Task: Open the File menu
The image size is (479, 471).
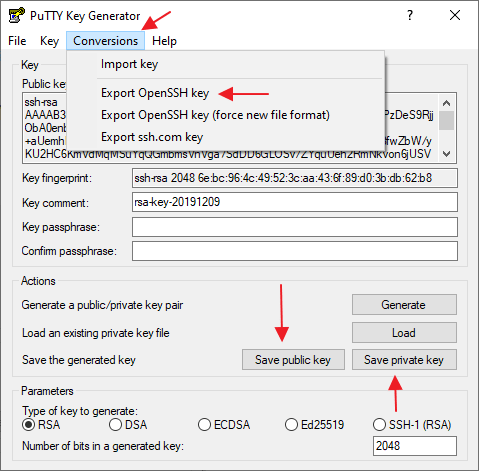Action: point(17,41)
